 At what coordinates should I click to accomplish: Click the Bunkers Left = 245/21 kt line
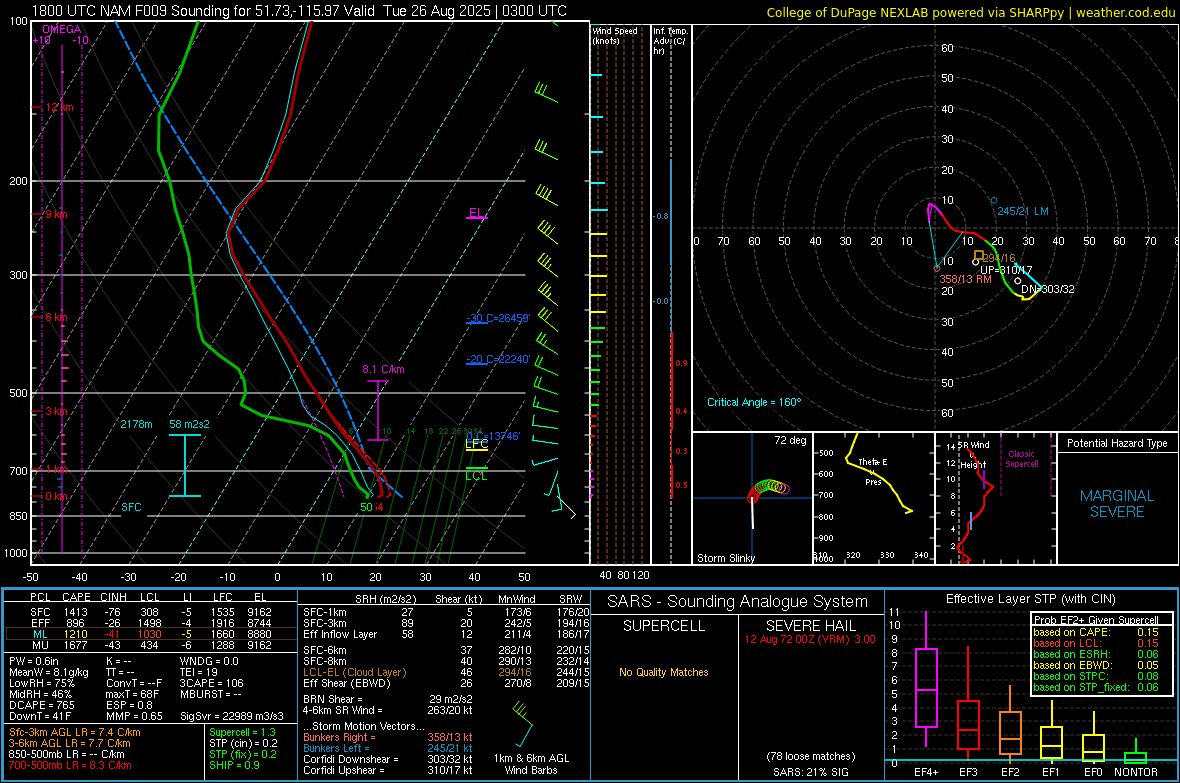pyautogui.click(x=388, y=748)
